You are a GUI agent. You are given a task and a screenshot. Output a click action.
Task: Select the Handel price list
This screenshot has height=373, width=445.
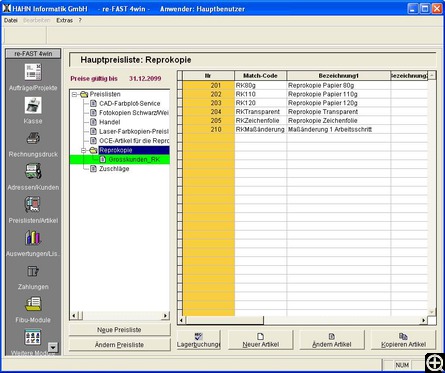(109, 122)
